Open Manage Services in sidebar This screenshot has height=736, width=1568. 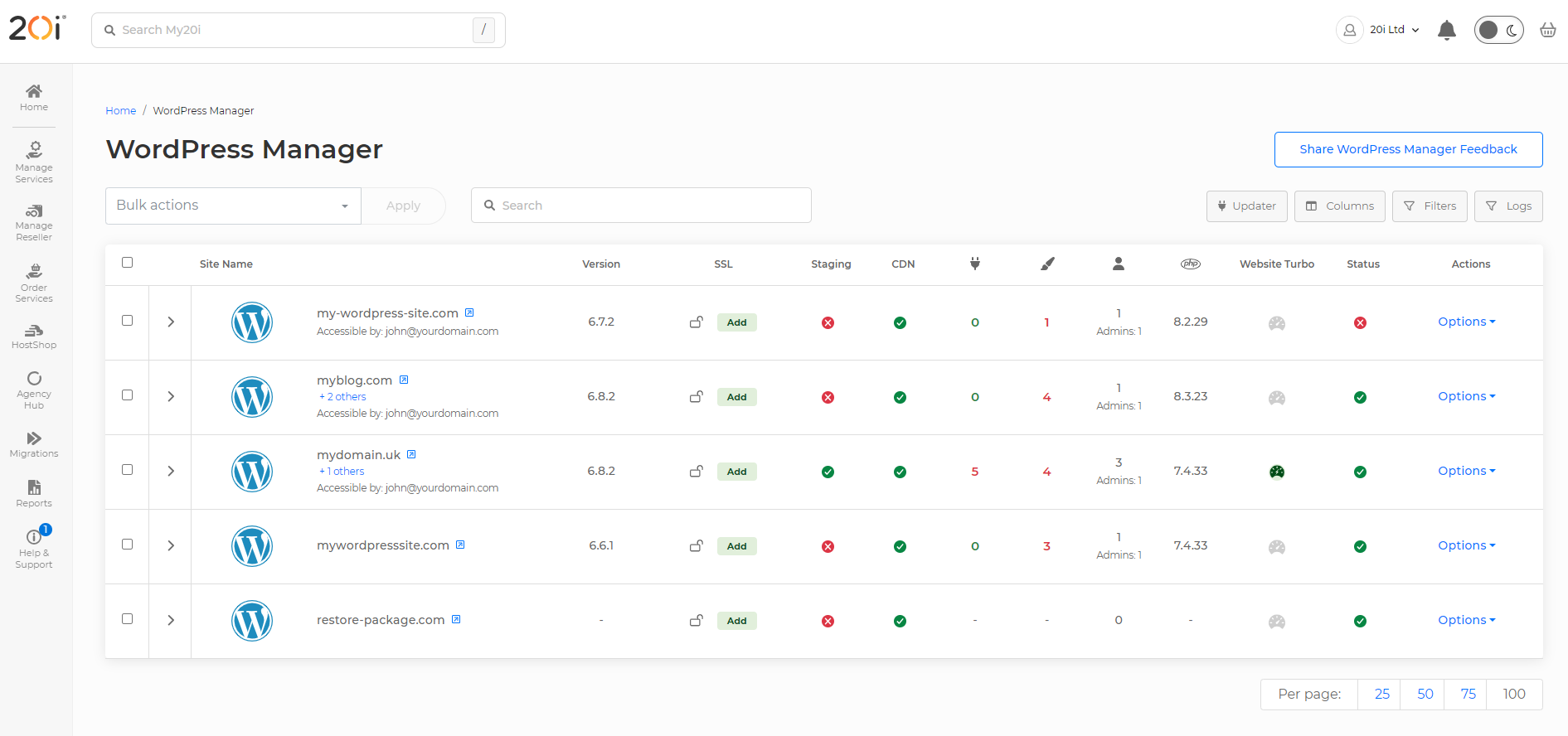click(34, 162)
